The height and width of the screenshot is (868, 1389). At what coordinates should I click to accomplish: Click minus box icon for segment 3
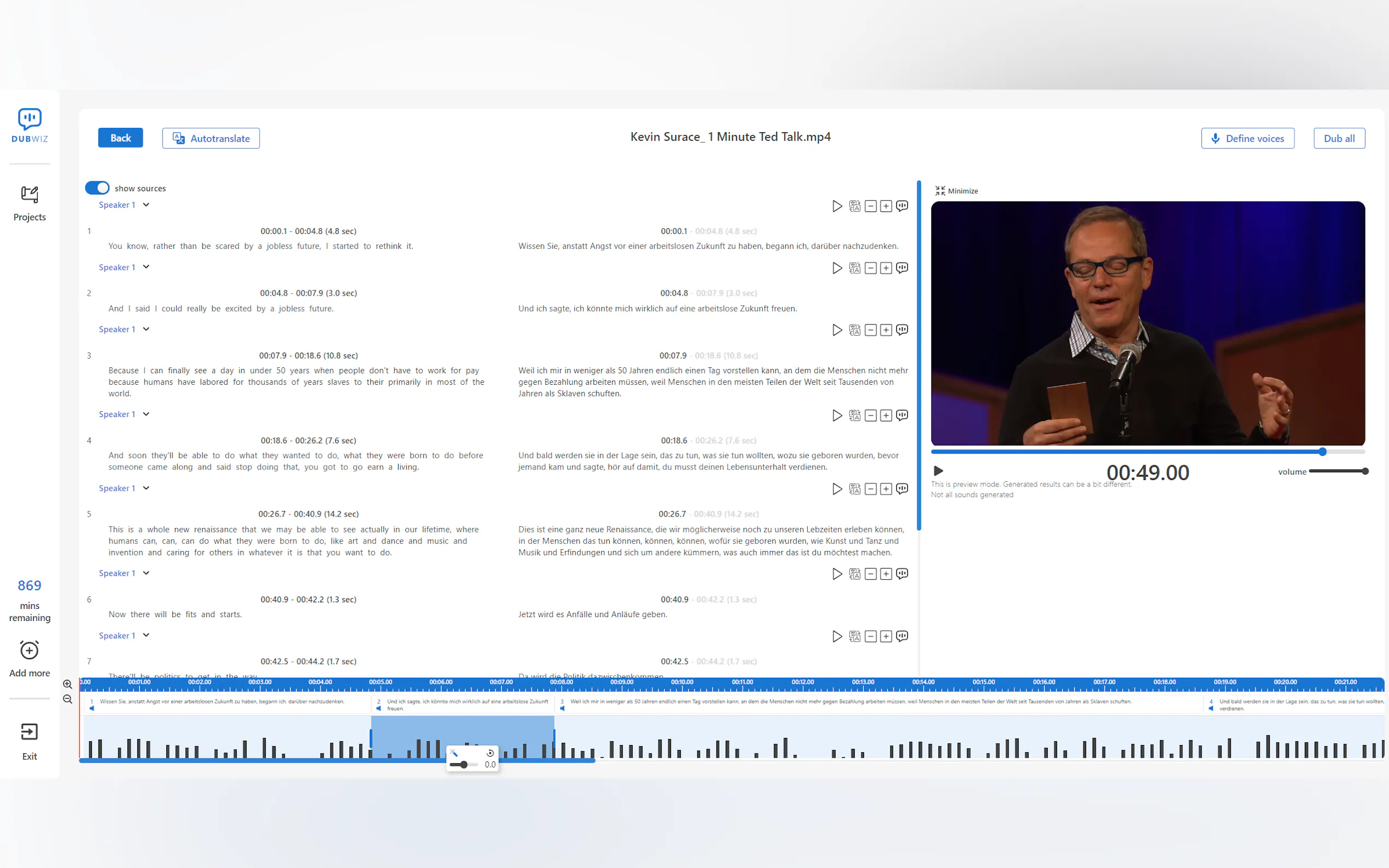(x=871, y=330)
